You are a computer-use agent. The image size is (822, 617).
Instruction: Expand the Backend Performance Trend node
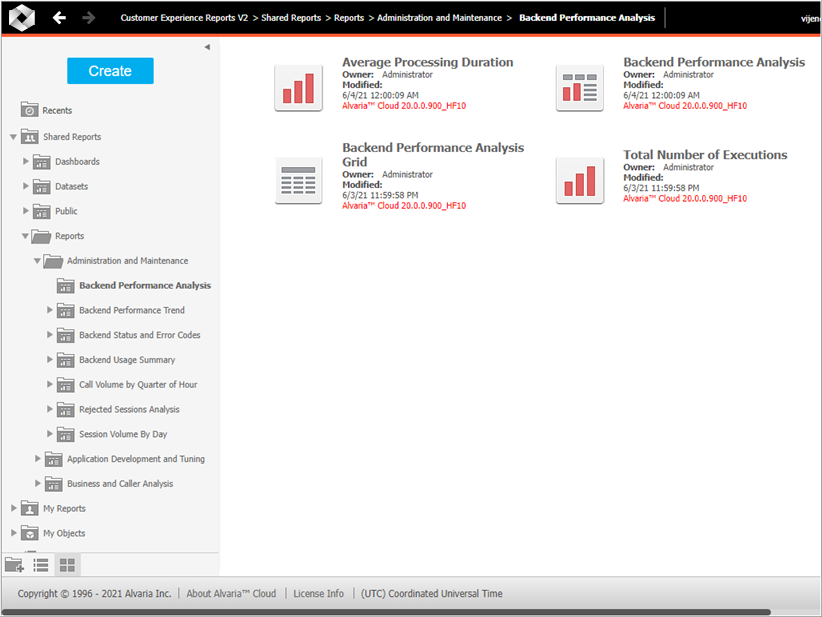coord(50,310)
